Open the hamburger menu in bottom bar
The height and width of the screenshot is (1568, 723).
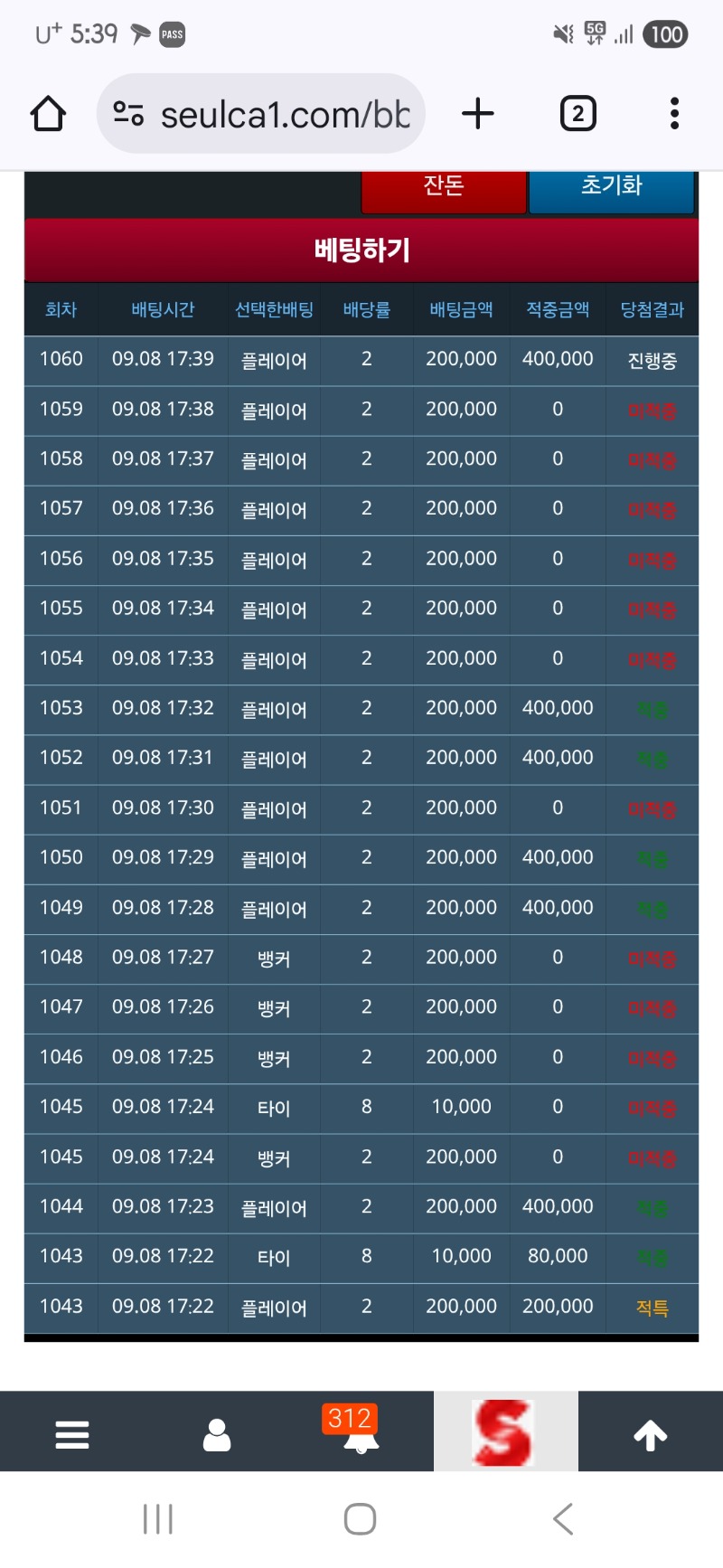[72, 1433]
